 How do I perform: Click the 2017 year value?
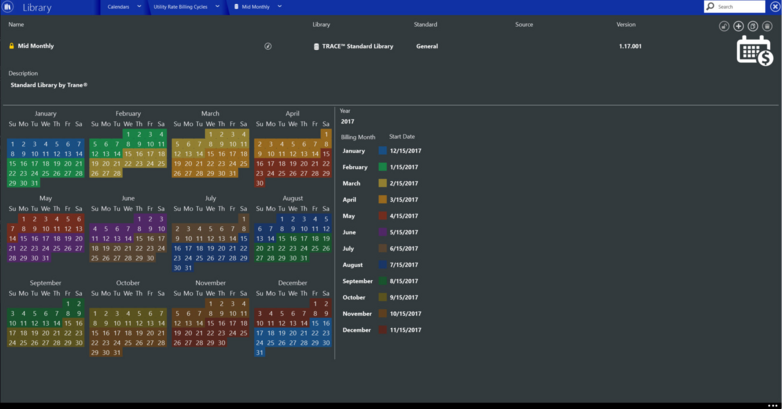(x=348, y=122)
